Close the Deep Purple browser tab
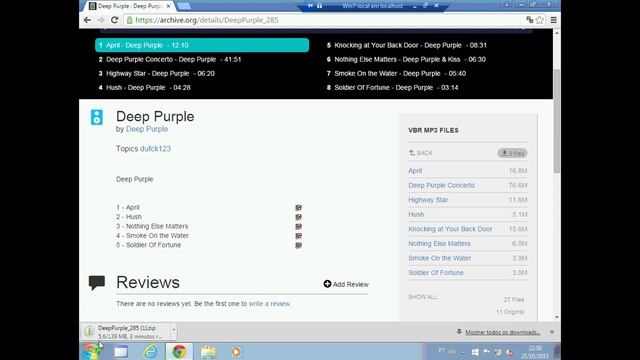Screen dimensions: 640x360 [169, 6]
